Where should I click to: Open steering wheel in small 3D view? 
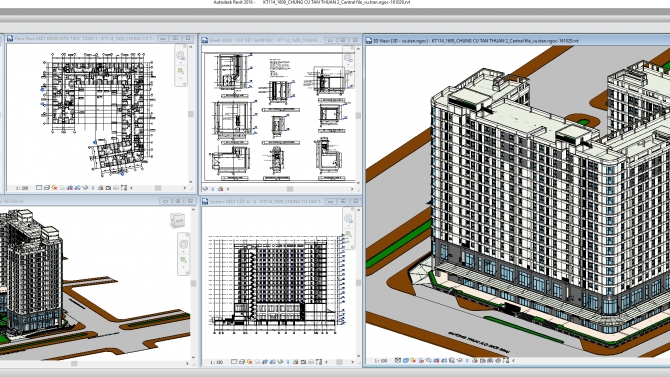coord(183,244)
